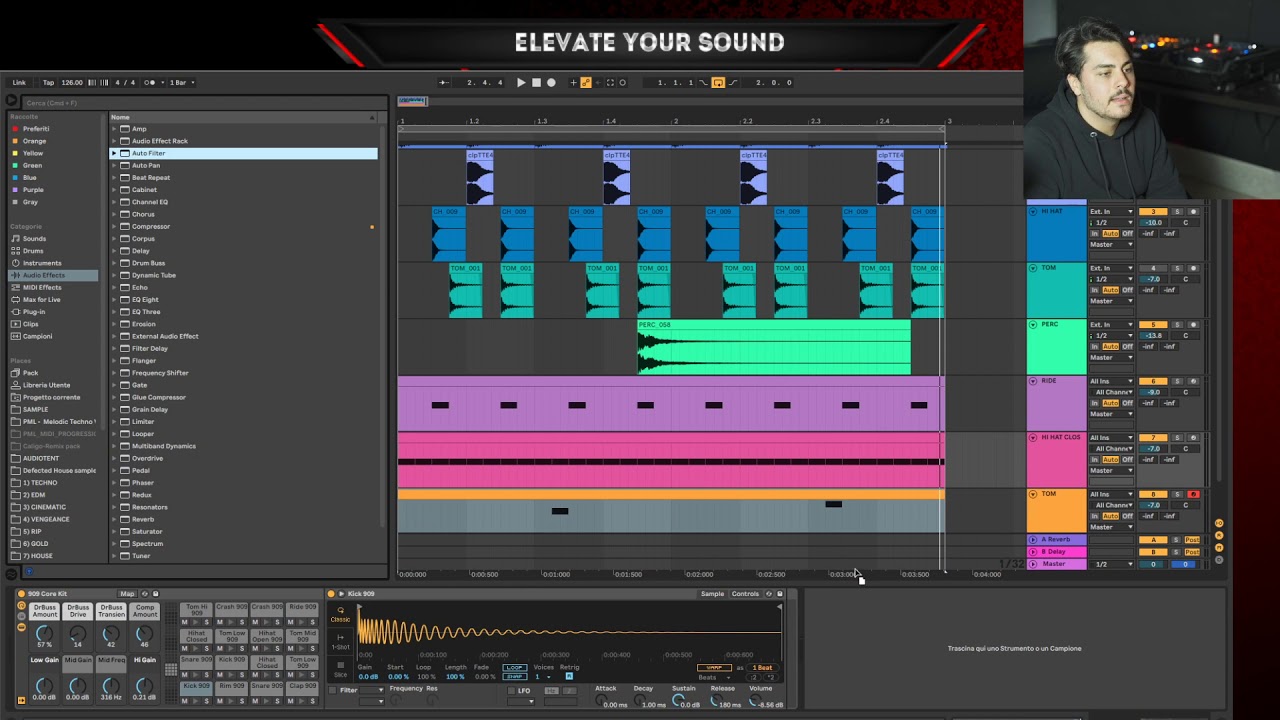Select 1-Shot mode in Simpler
Image resolution: width=1280 pixels, height=720 pixels.
coord(341,642)
